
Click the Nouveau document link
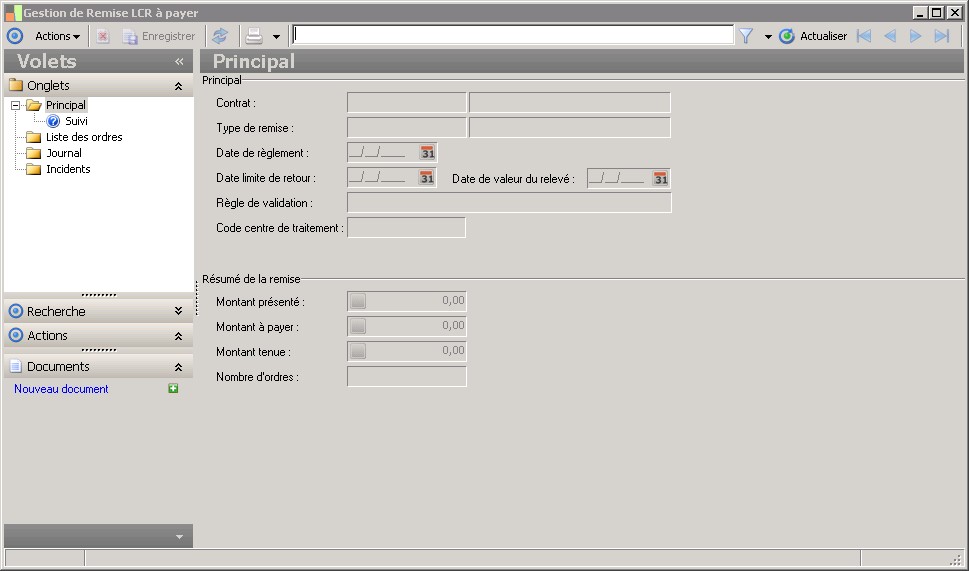[x=61, y=389]
